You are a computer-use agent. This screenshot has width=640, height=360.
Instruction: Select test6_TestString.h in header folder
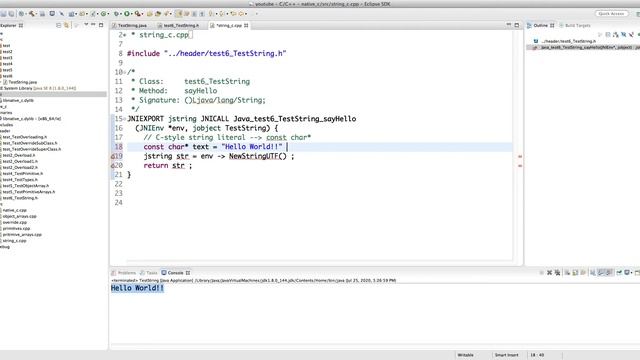[20, 198]
